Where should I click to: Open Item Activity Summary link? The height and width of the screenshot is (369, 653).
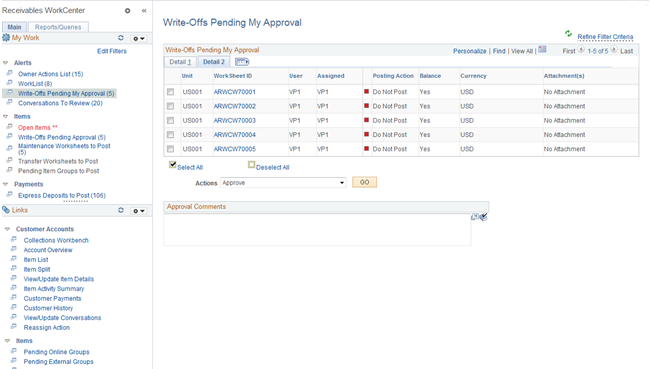54,289
